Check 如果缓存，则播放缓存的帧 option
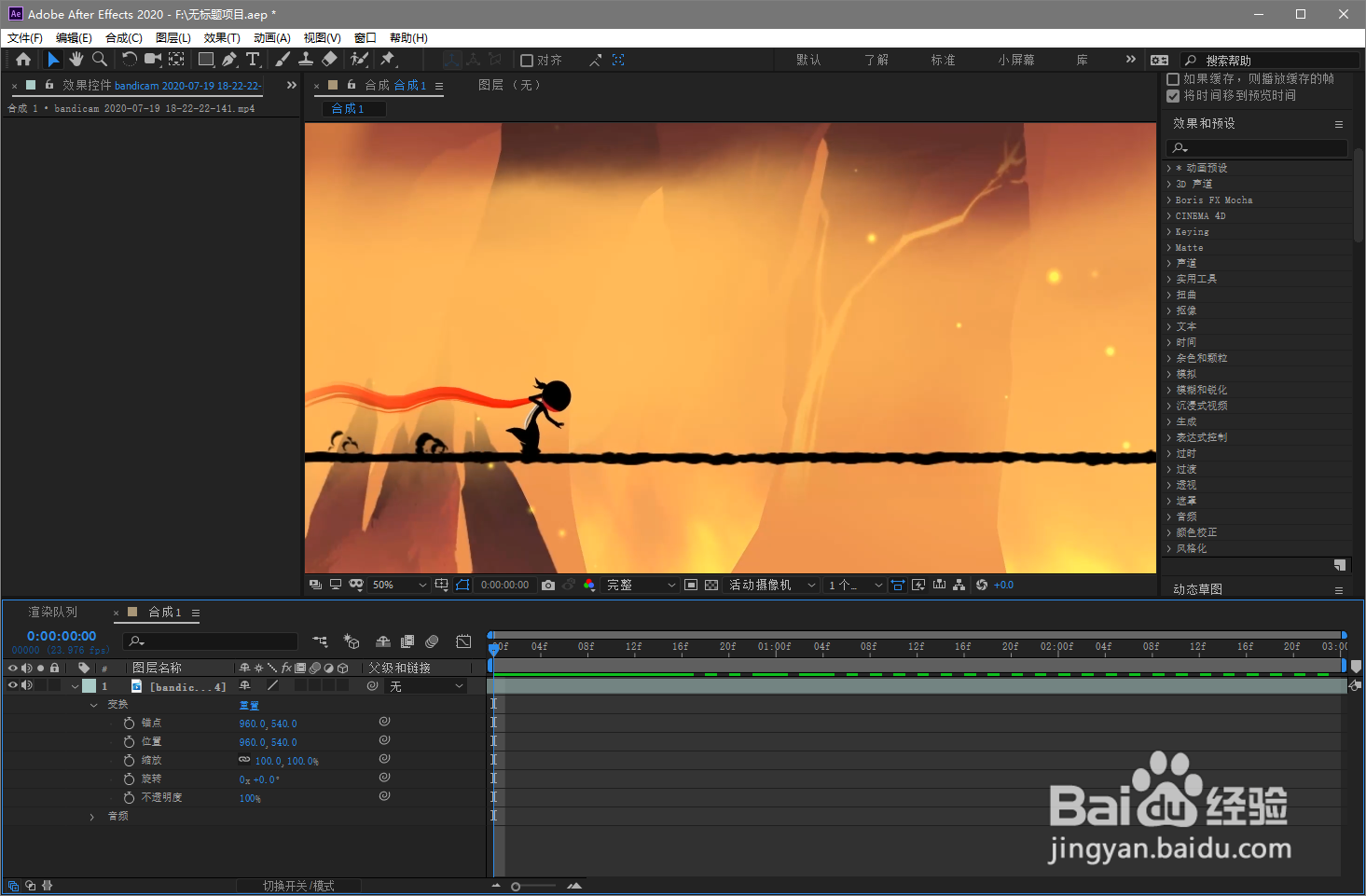The height and width of the screenshot is (896, 1366). (1174, 79)
